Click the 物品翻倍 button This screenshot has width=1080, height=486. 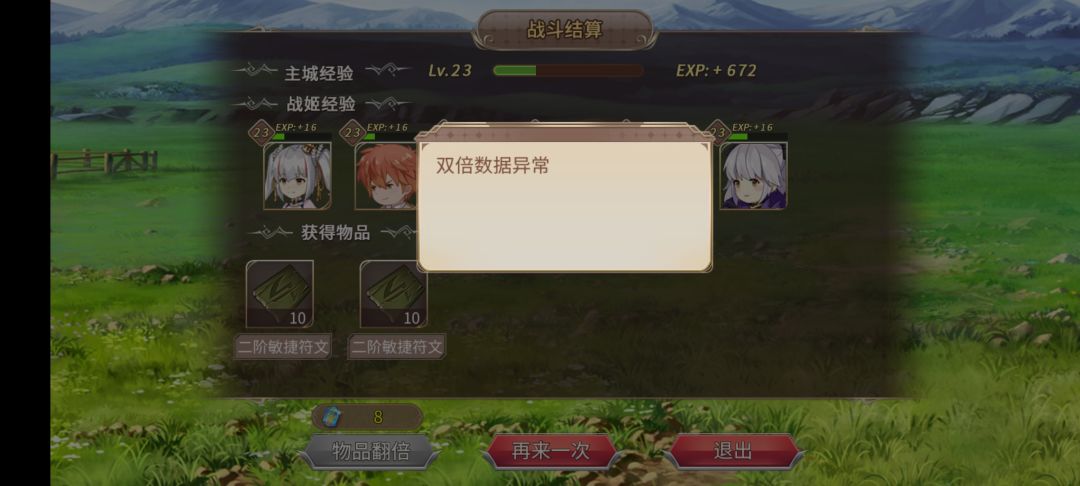coord(370,452)
